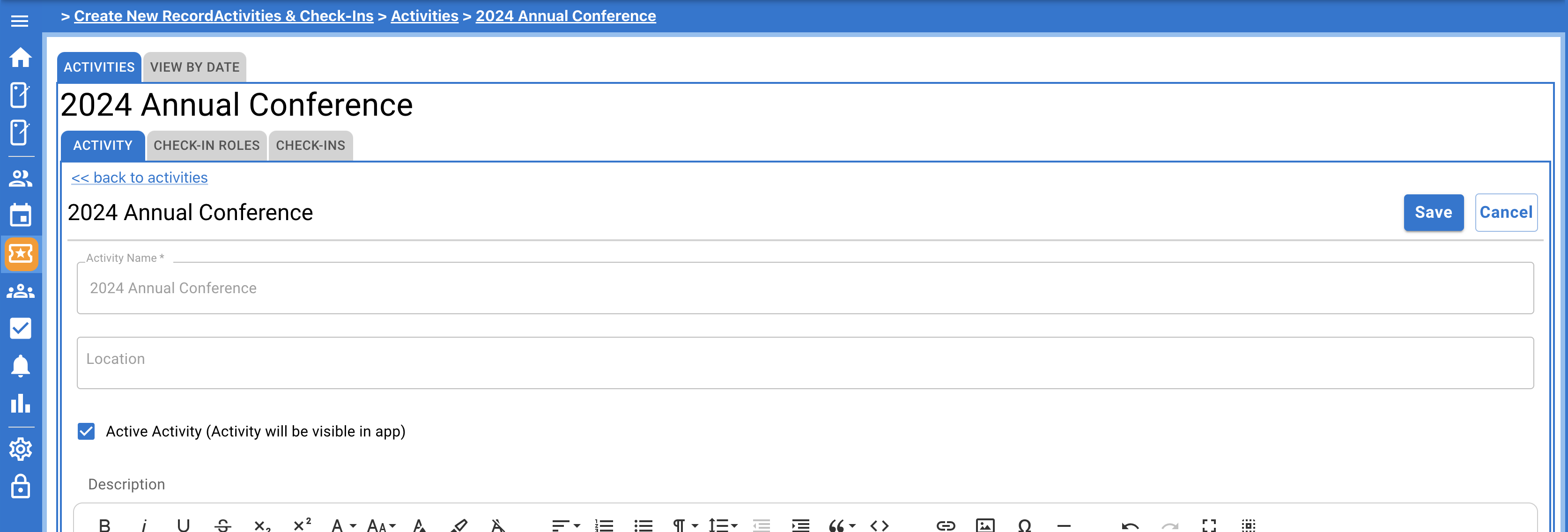Follow the back to activities link

point(139,177)
